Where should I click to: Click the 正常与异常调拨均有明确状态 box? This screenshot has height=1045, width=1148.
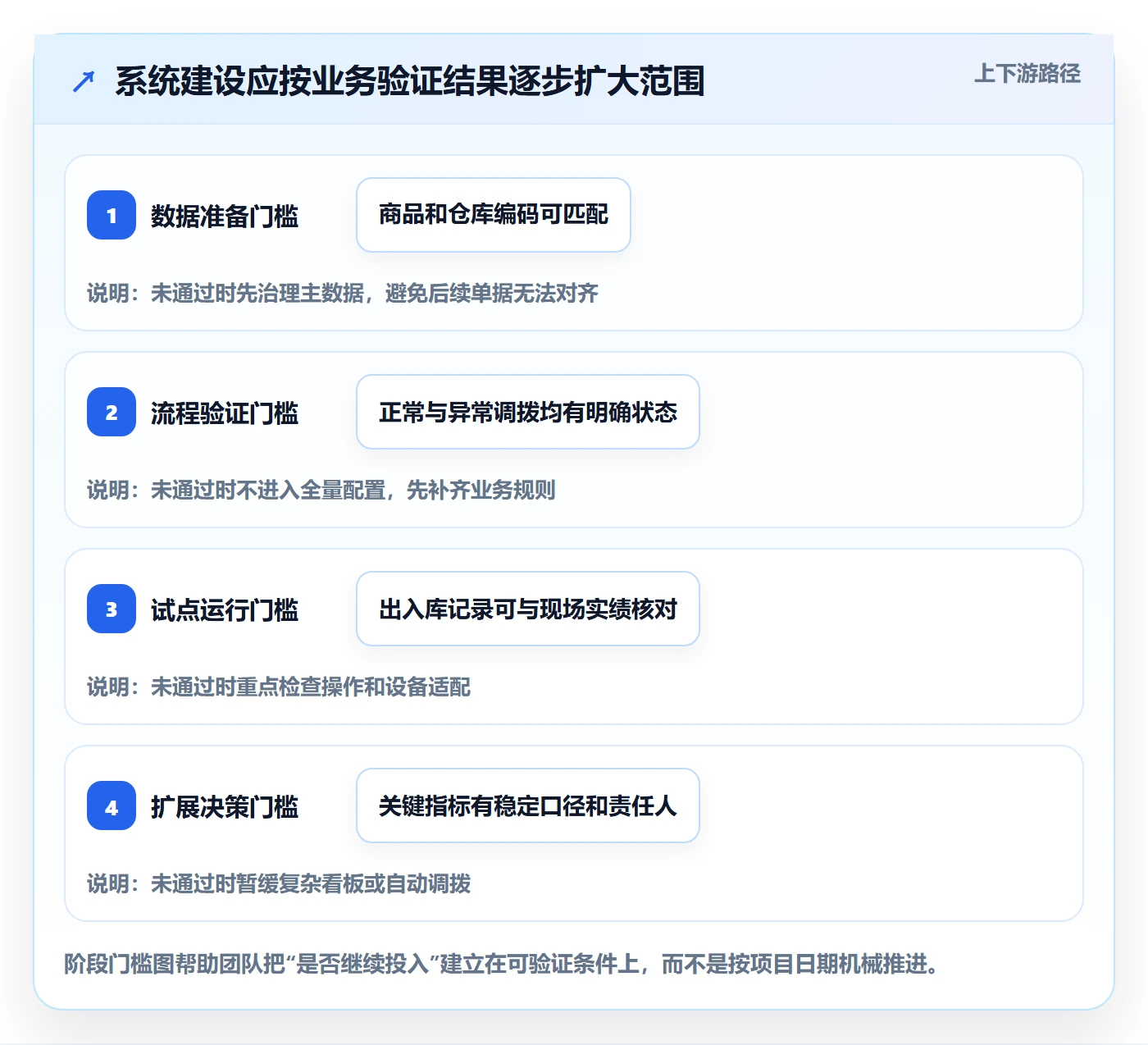528,412
